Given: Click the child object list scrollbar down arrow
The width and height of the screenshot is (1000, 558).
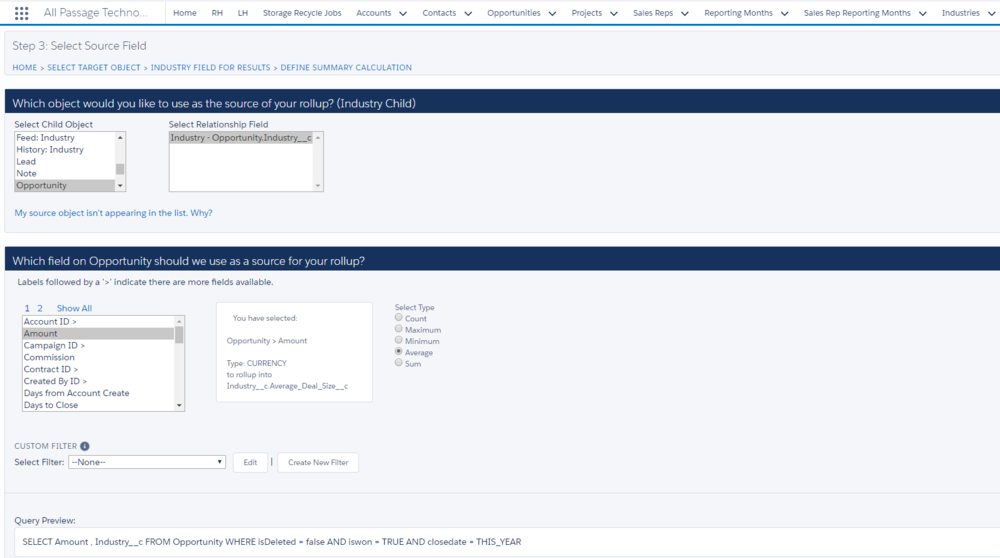Looking at the screenshot, I should [x=120, y=186].
